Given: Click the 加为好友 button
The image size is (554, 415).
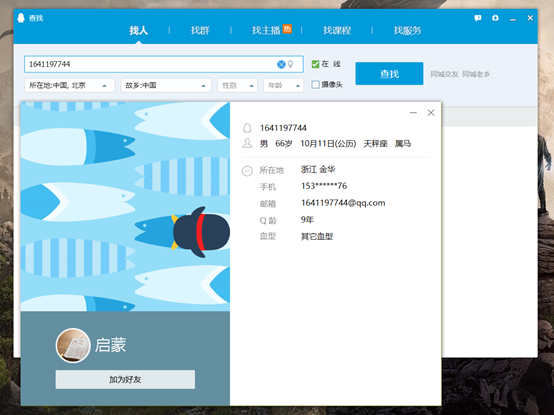Looking at the screenshot, I should 125,379.
